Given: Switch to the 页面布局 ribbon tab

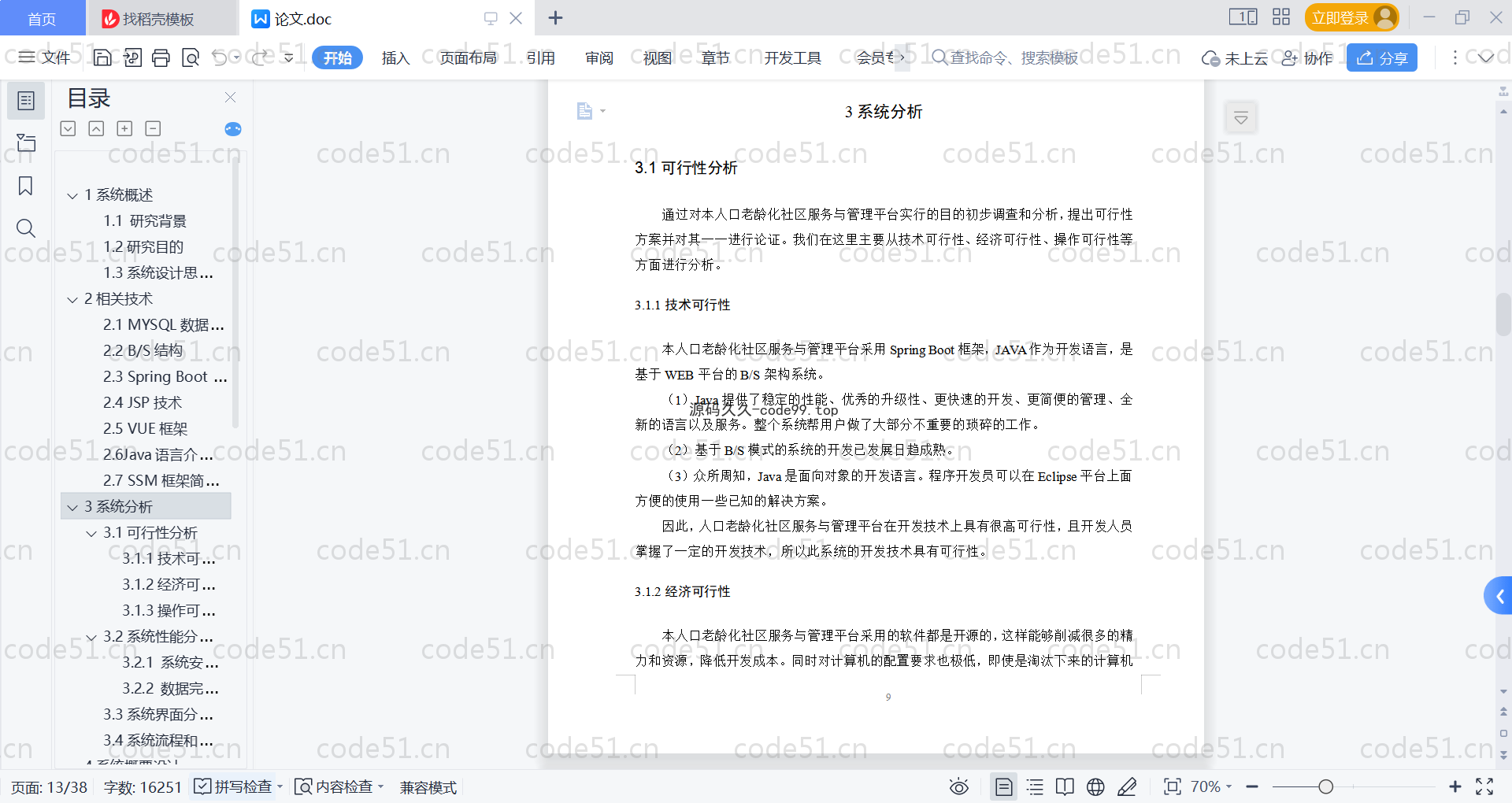Looking at the screenshot, I should coord(468,57).
